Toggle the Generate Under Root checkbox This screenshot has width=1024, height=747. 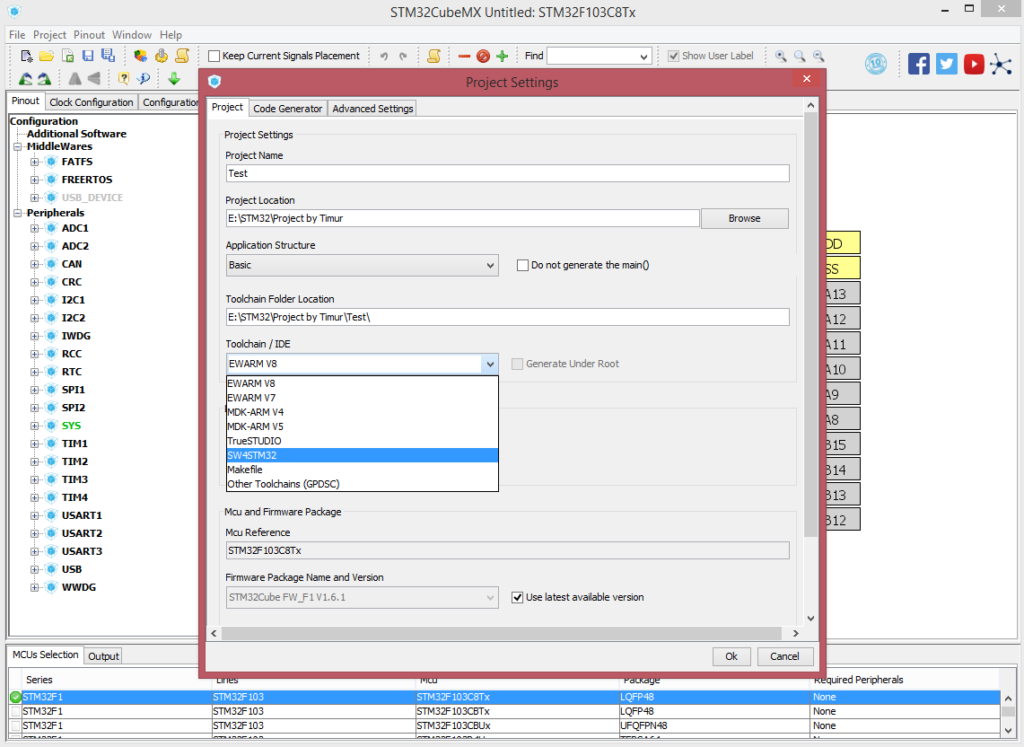pyautogui.click(x=517, y=364)
